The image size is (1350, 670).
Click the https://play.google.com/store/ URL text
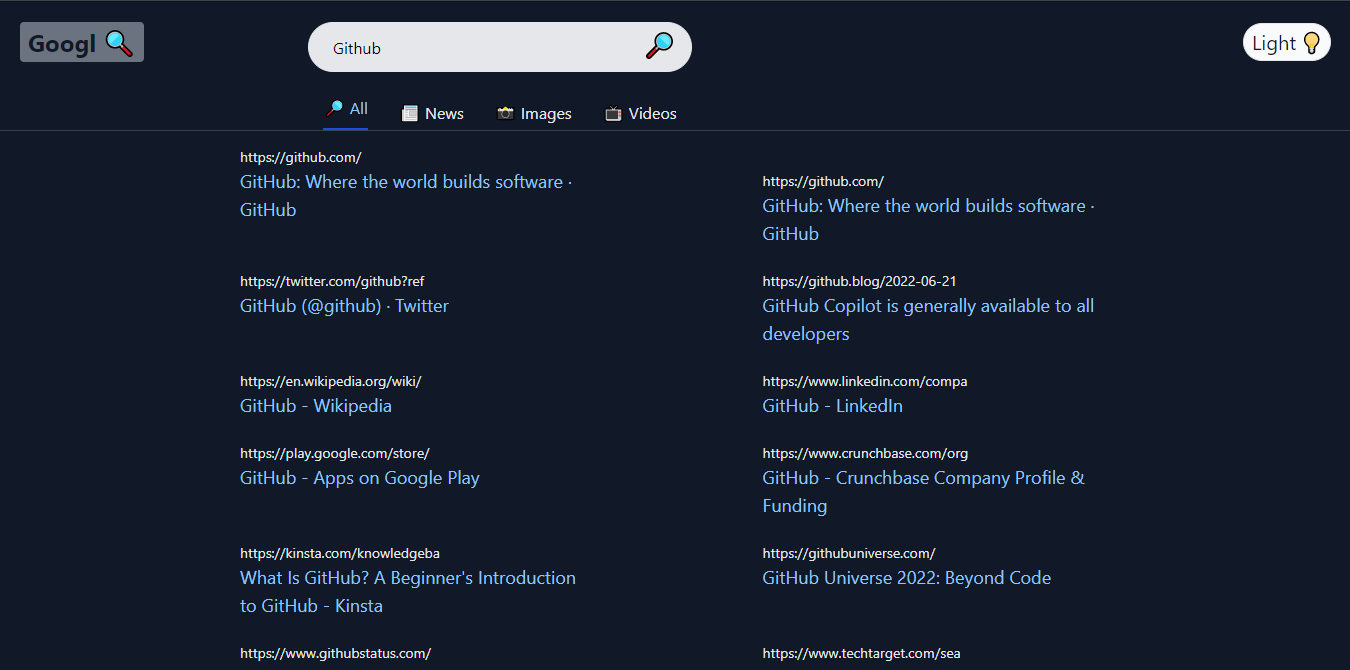pyautogui.click(x=335, y=454)
